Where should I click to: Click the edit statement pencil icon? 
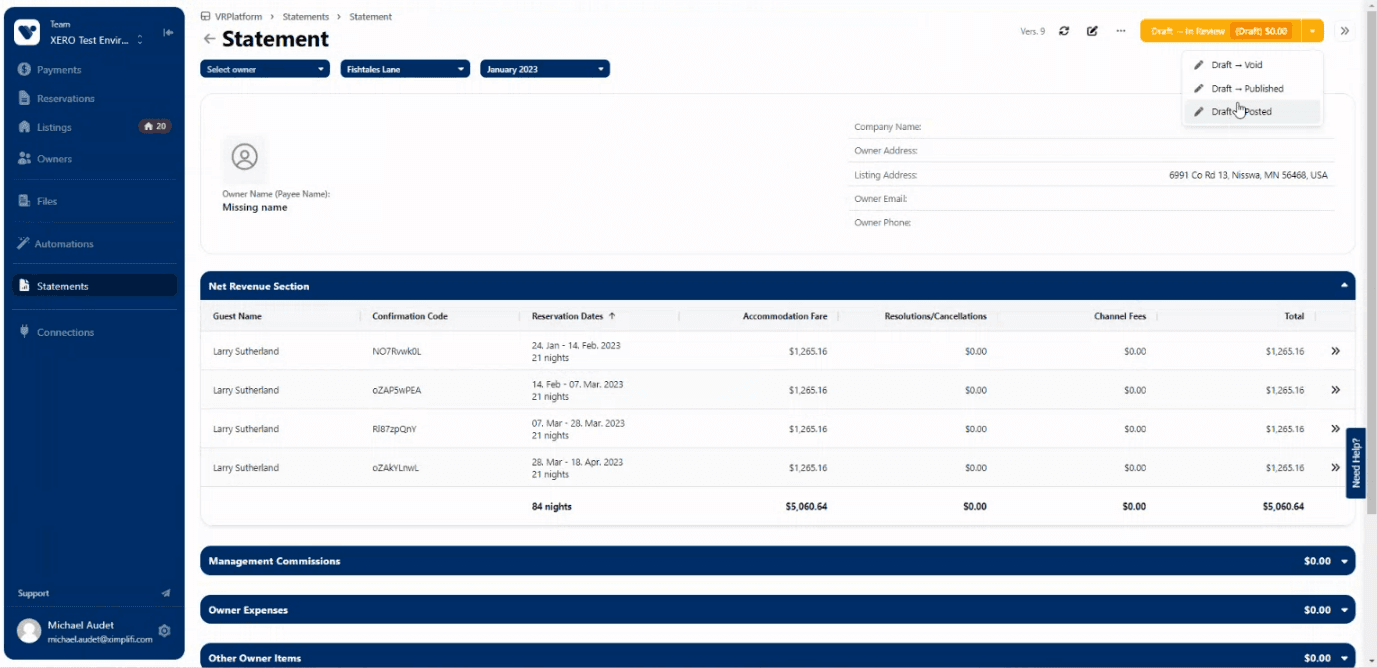click(1092, 31)
